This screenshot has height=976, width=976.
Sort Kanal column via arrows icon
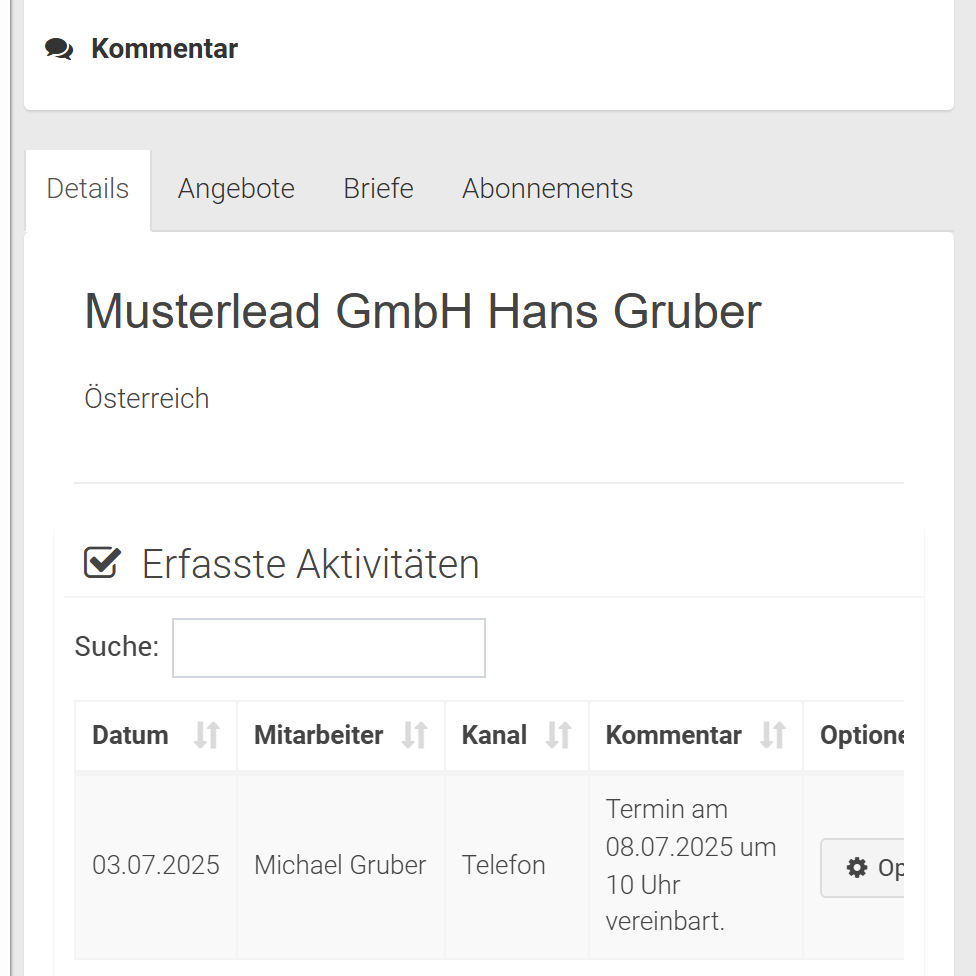click(558, 735)
